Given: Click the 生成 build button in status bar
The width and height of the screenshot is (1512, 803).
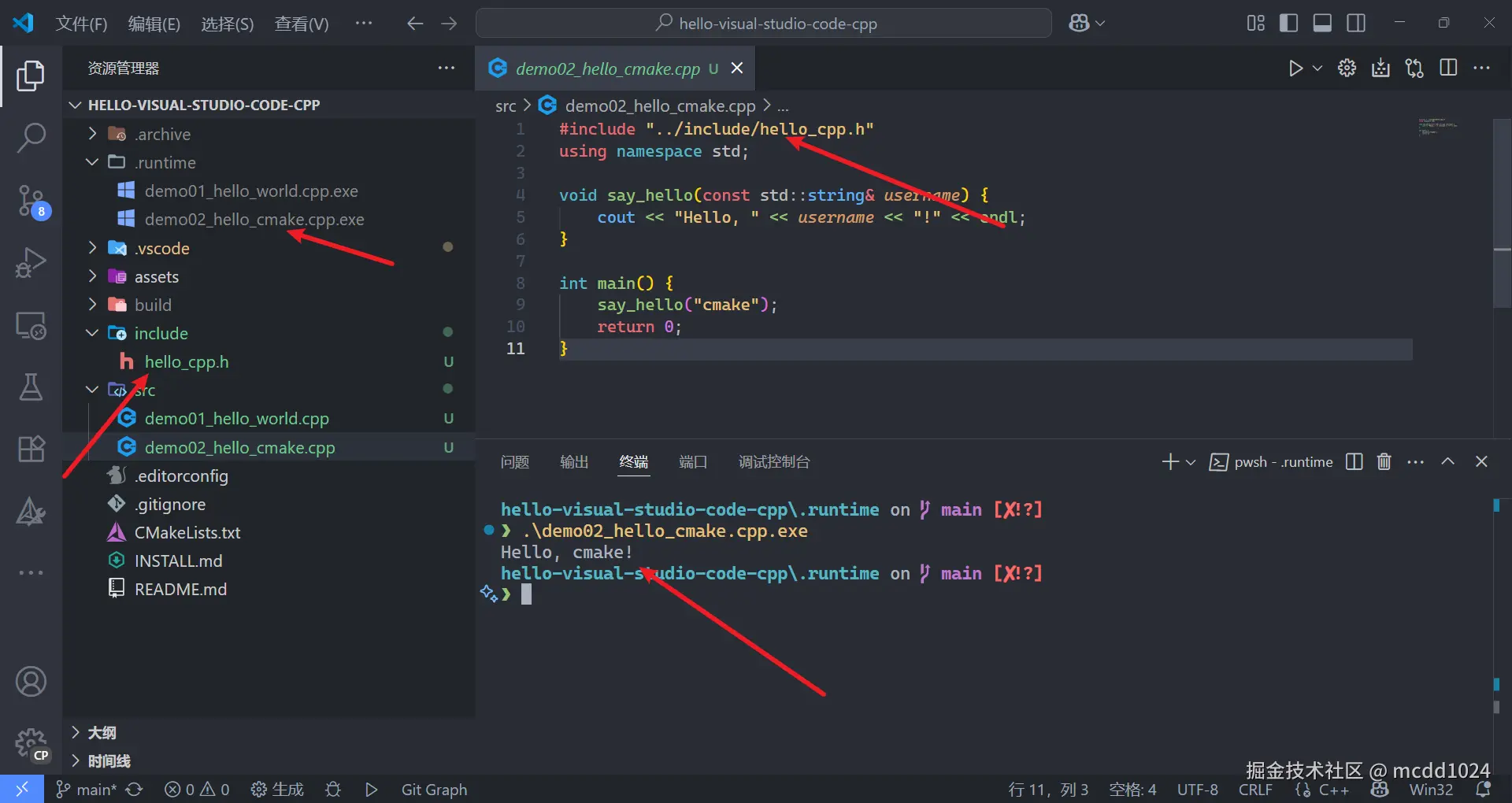Looking at the screenshot, I should click(277, 790).
